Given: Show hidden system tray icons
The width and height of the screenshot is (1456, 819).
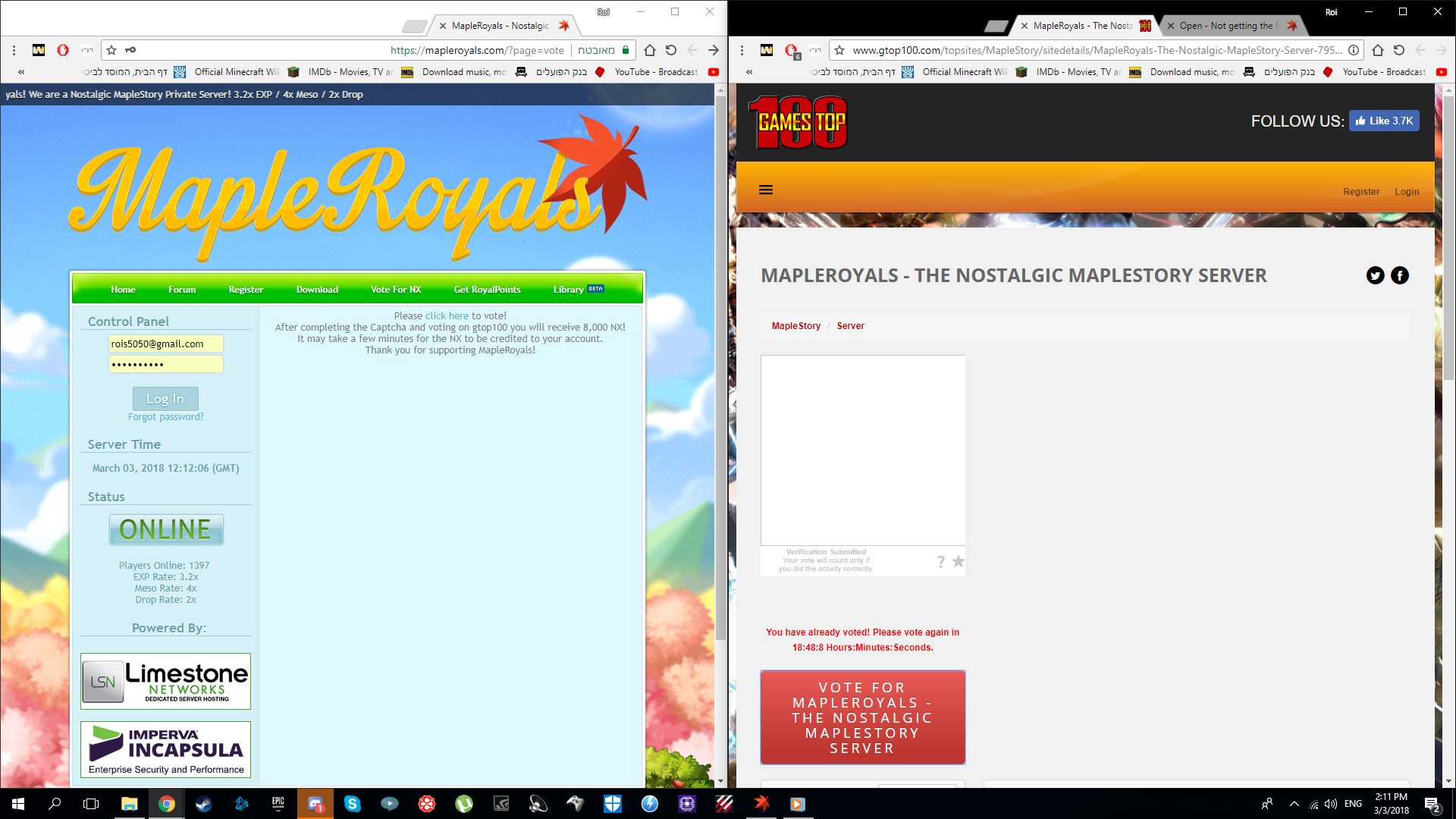Looking at the screenshot, I should [x=1294, y=804].
